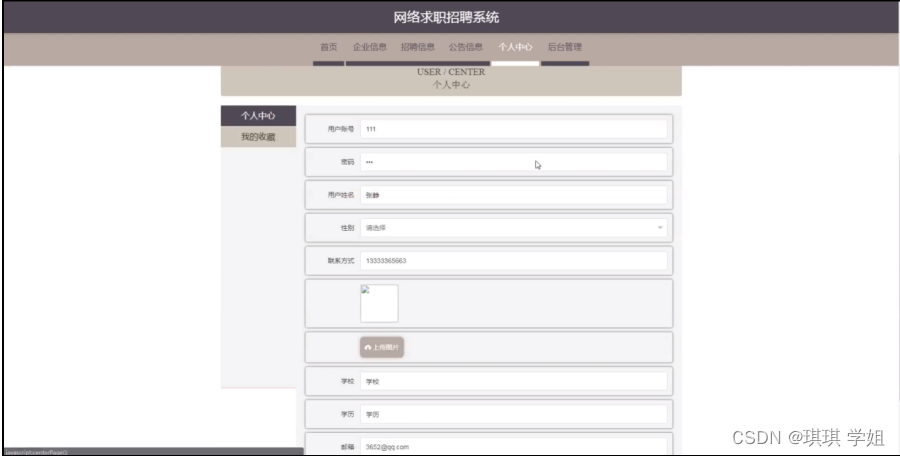
Task: Focus the 学历 input field
Action: pos(514,414)
